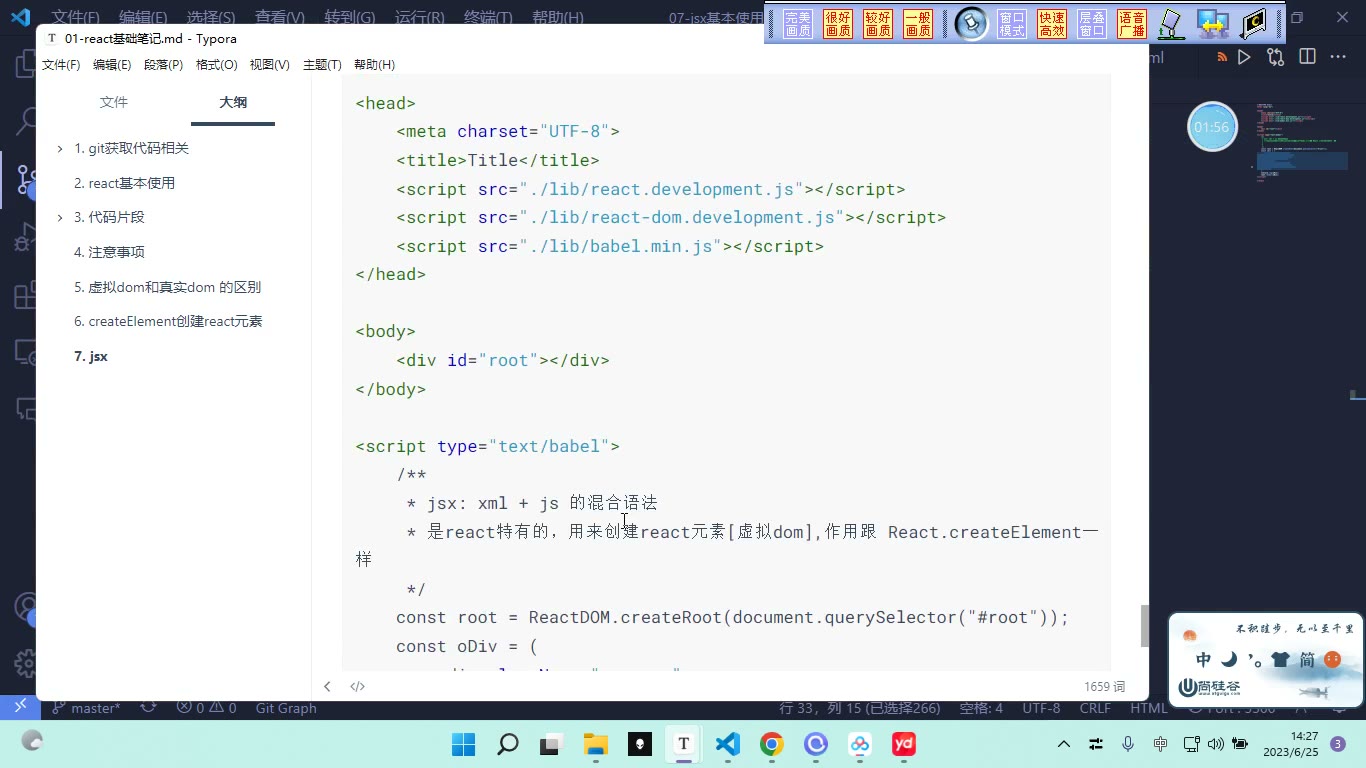Switch to 大纲 outline tab
1366x768 pixels.
(x=233, y=102)
